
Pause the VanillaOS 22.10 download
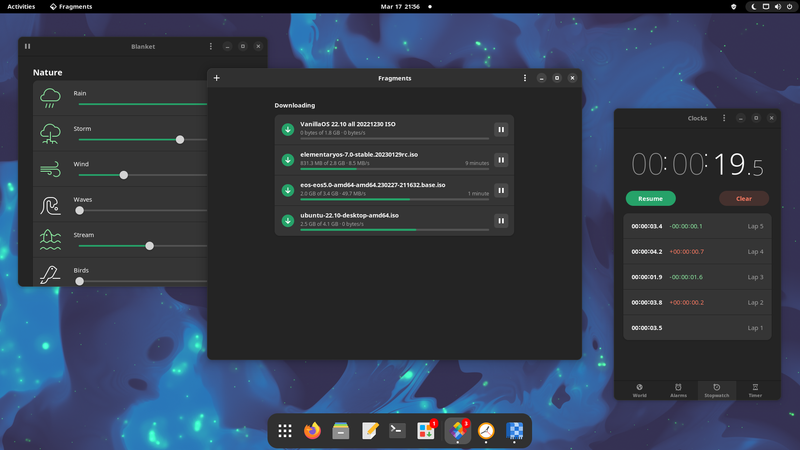pos(501,130)
